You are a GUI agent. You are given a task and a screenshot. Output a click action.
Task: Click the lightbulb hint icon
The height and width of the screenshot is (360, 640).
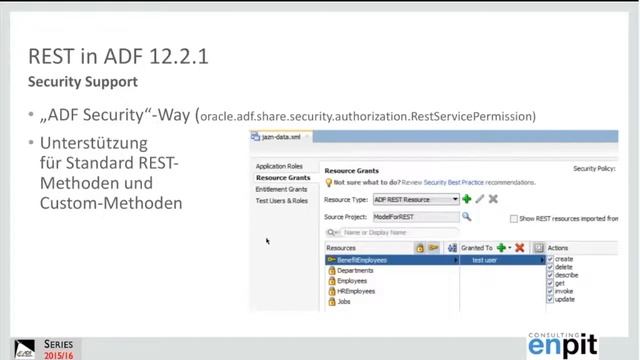(x=329, y=183)
